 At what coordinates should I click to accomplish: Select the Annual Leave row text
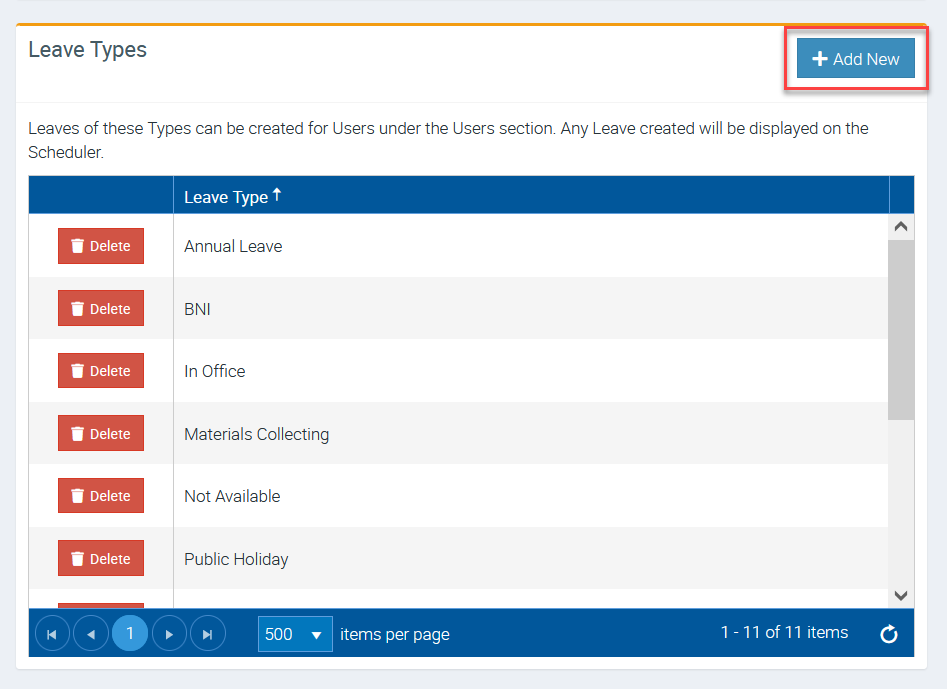tap(233, 246)
